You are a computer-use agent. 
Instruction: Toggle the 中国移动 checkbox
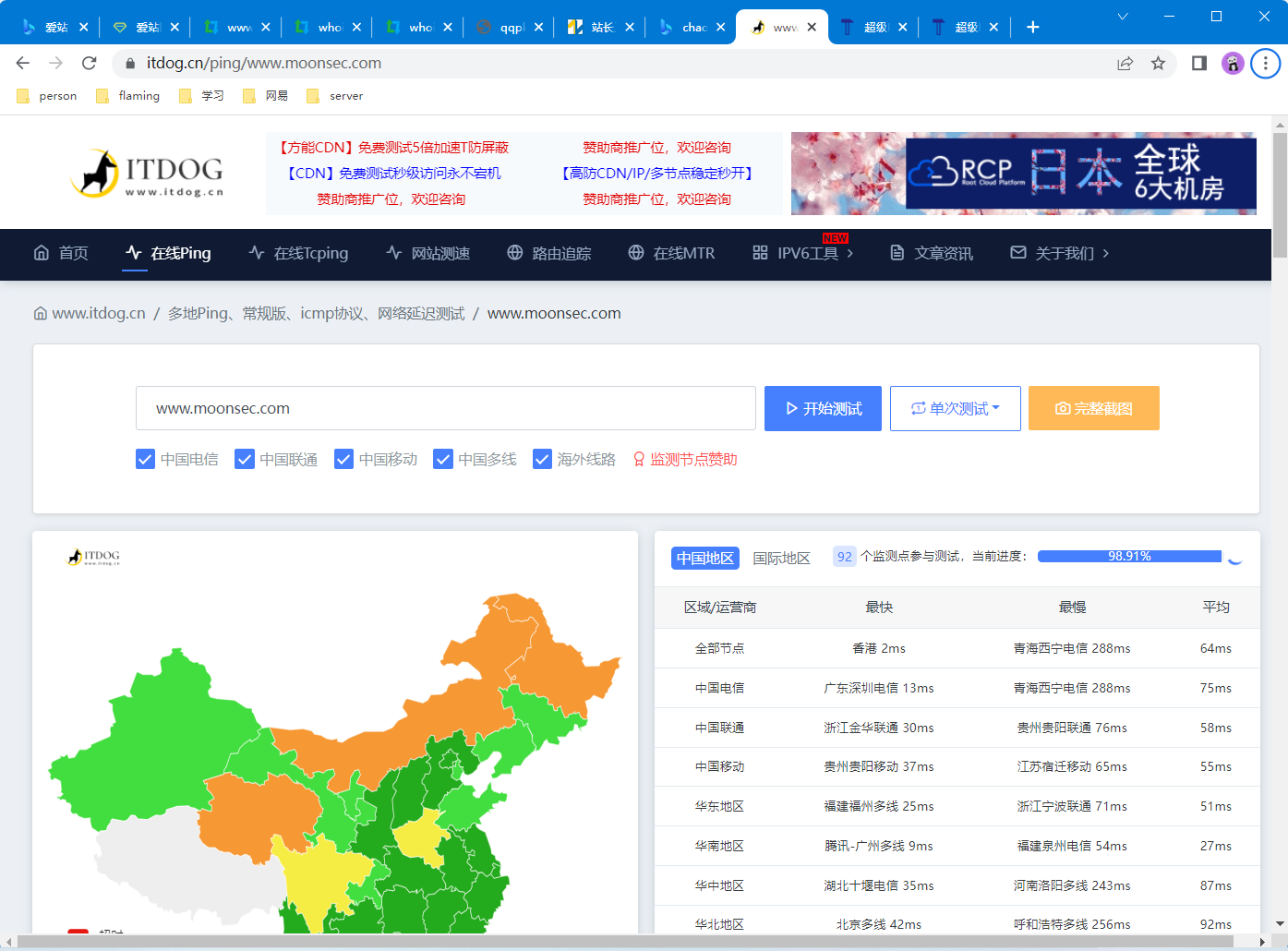point(343,459)
